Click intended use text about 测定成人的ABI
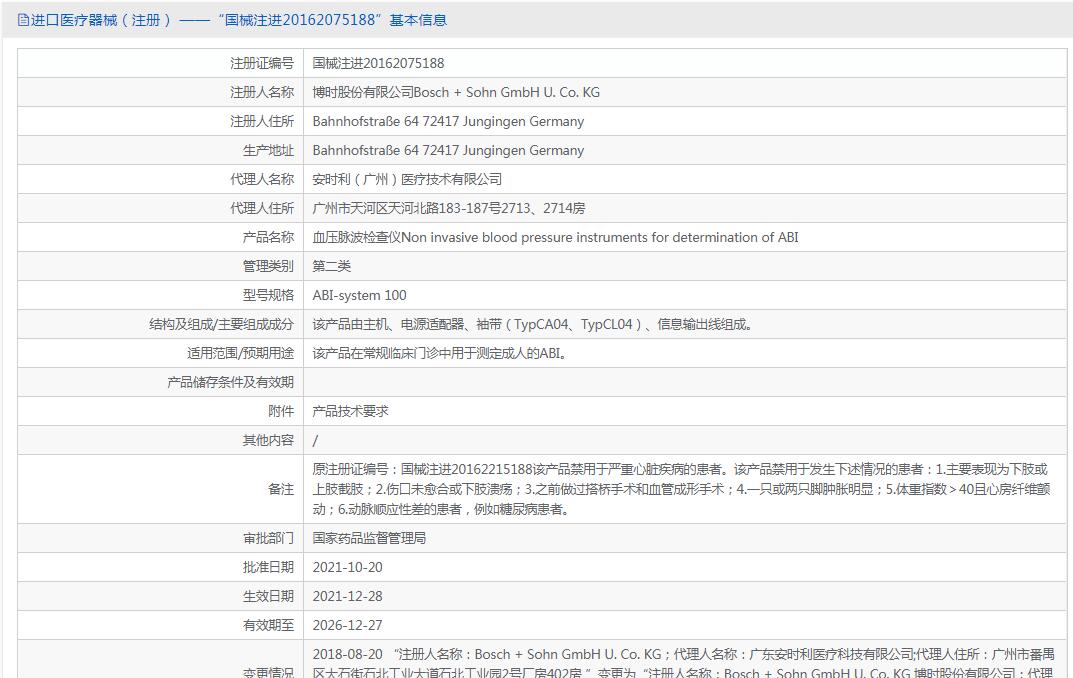Viewport: 1073px width, 678px height. [439, 353]
